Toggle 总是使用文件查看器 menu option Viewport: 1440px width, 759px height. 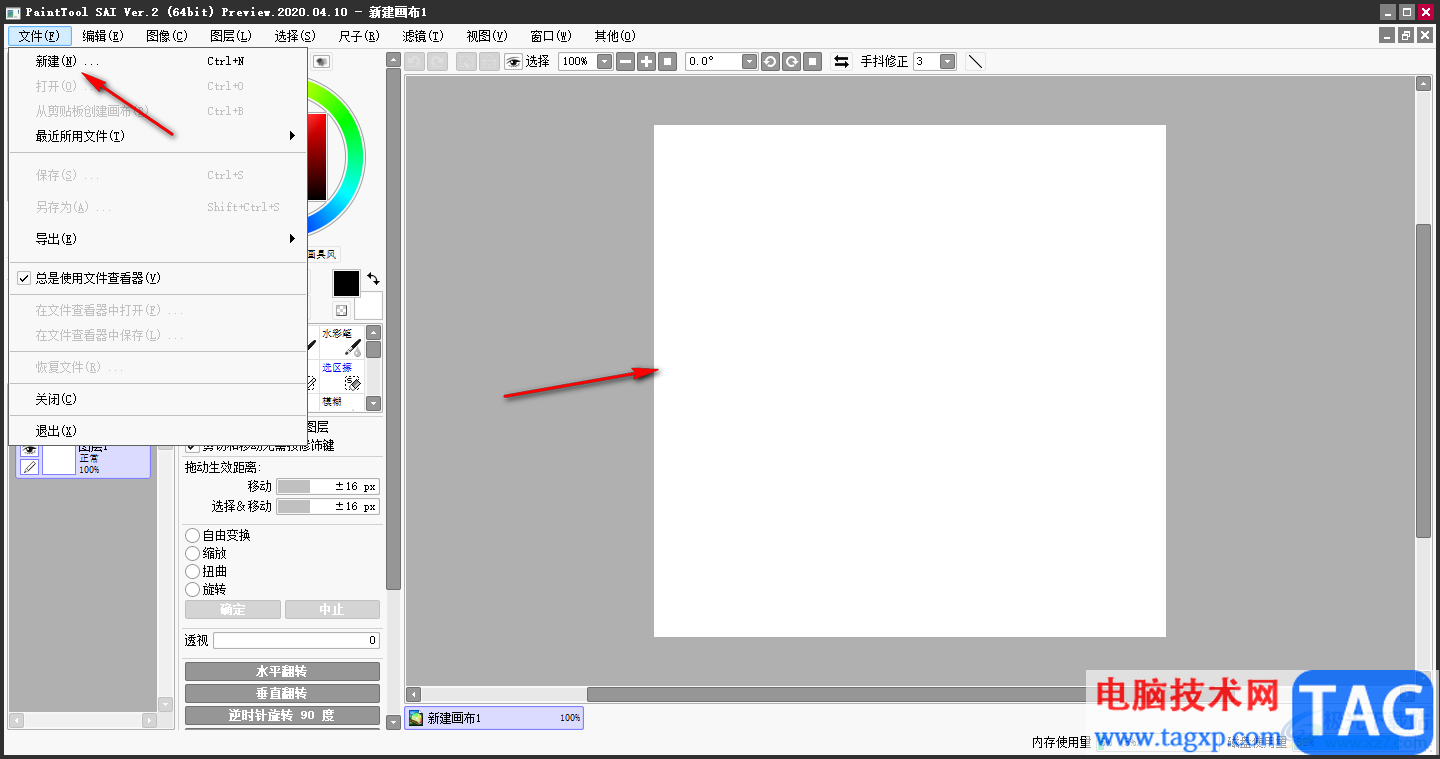pyautogui.click(x=157, y=278)
